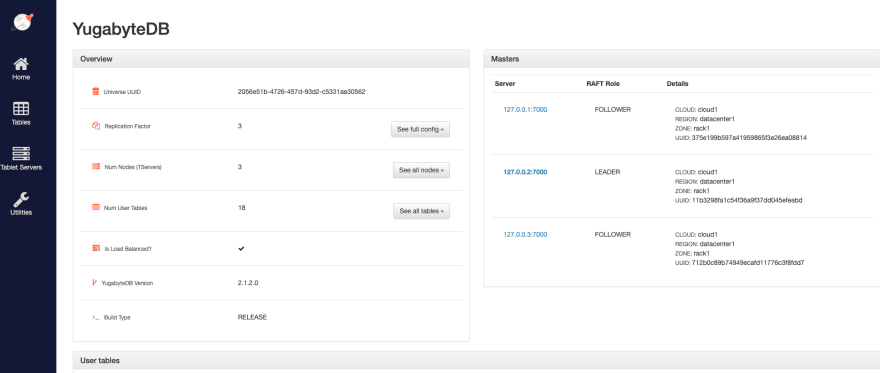880x373 pixels.
Task: Click the YugabyteDB page heading
Action: [x=121, y=30]
